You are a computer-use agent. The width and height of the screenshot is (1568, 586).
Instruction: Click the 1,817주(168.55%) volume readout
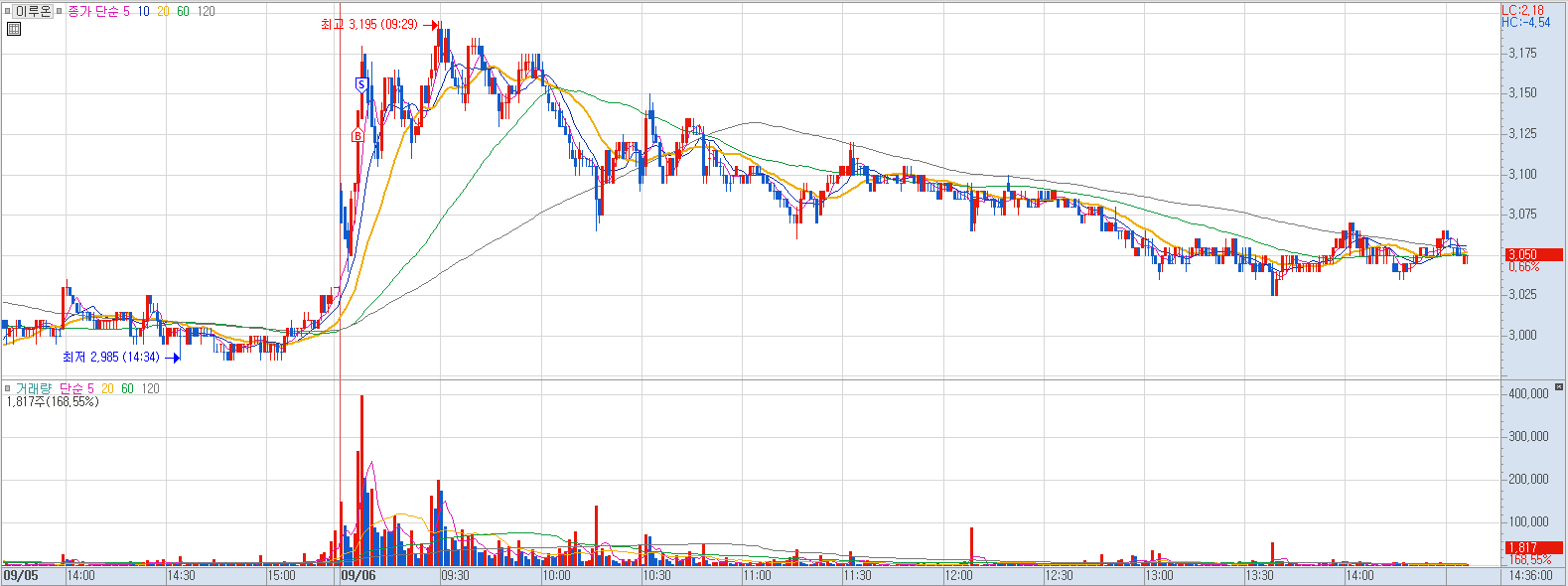(53, 401)
